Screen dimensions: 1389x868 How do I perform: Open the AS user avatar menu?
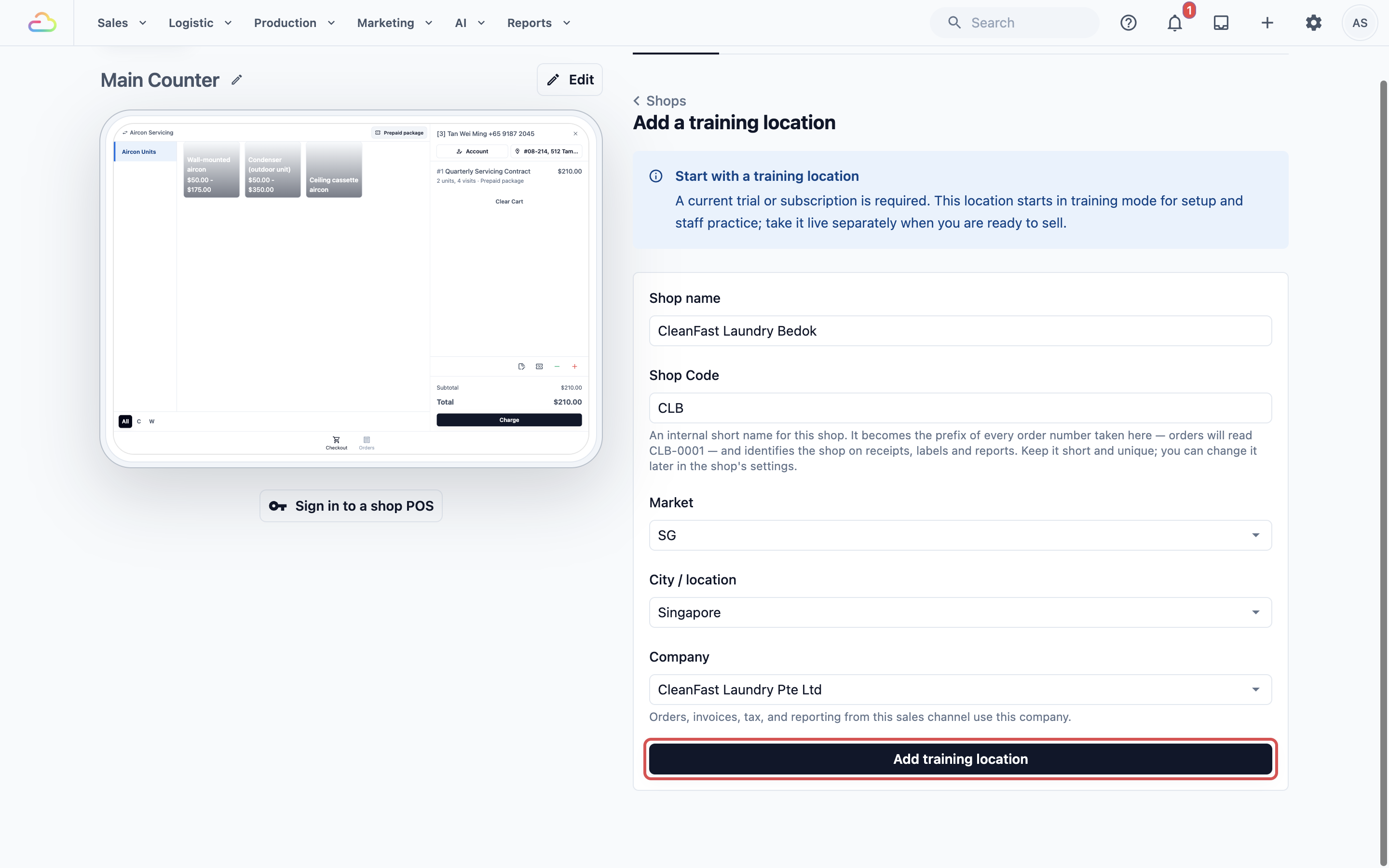(x=1359, y=23)
